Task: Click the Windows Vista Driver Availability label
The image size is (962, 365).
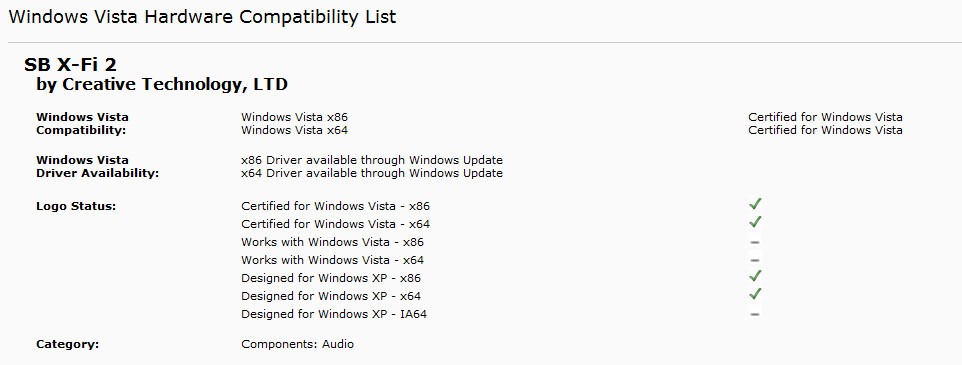Action: pyautogui.click(x=98, y=167)
